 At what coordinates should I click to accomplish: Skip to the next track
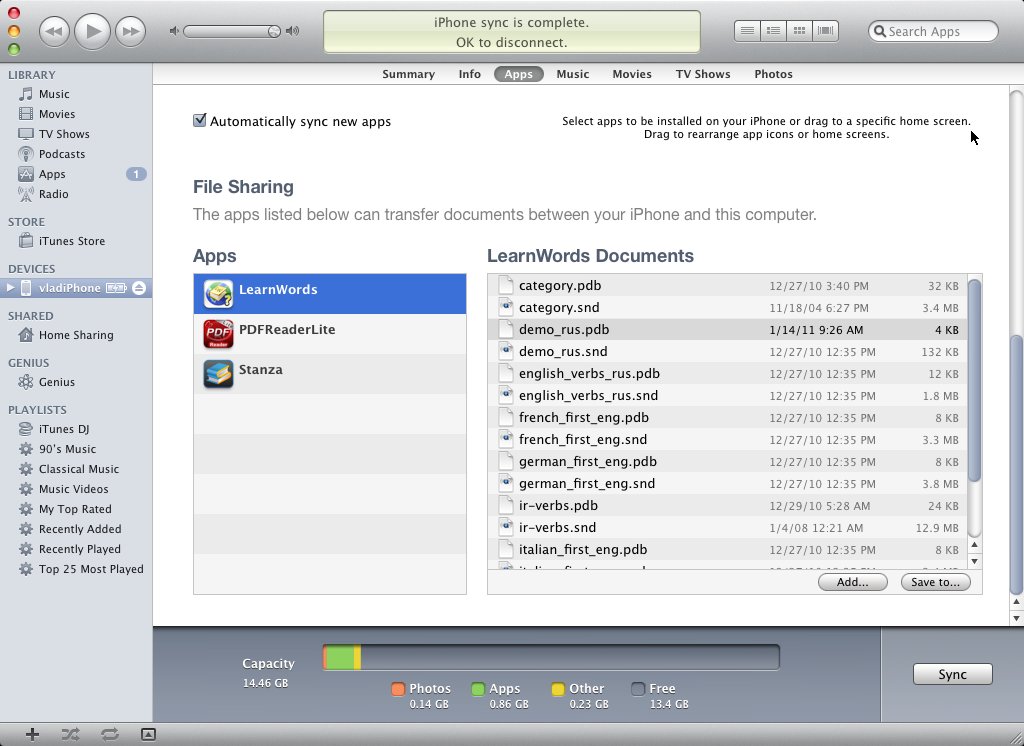click(x=130, y=32)
